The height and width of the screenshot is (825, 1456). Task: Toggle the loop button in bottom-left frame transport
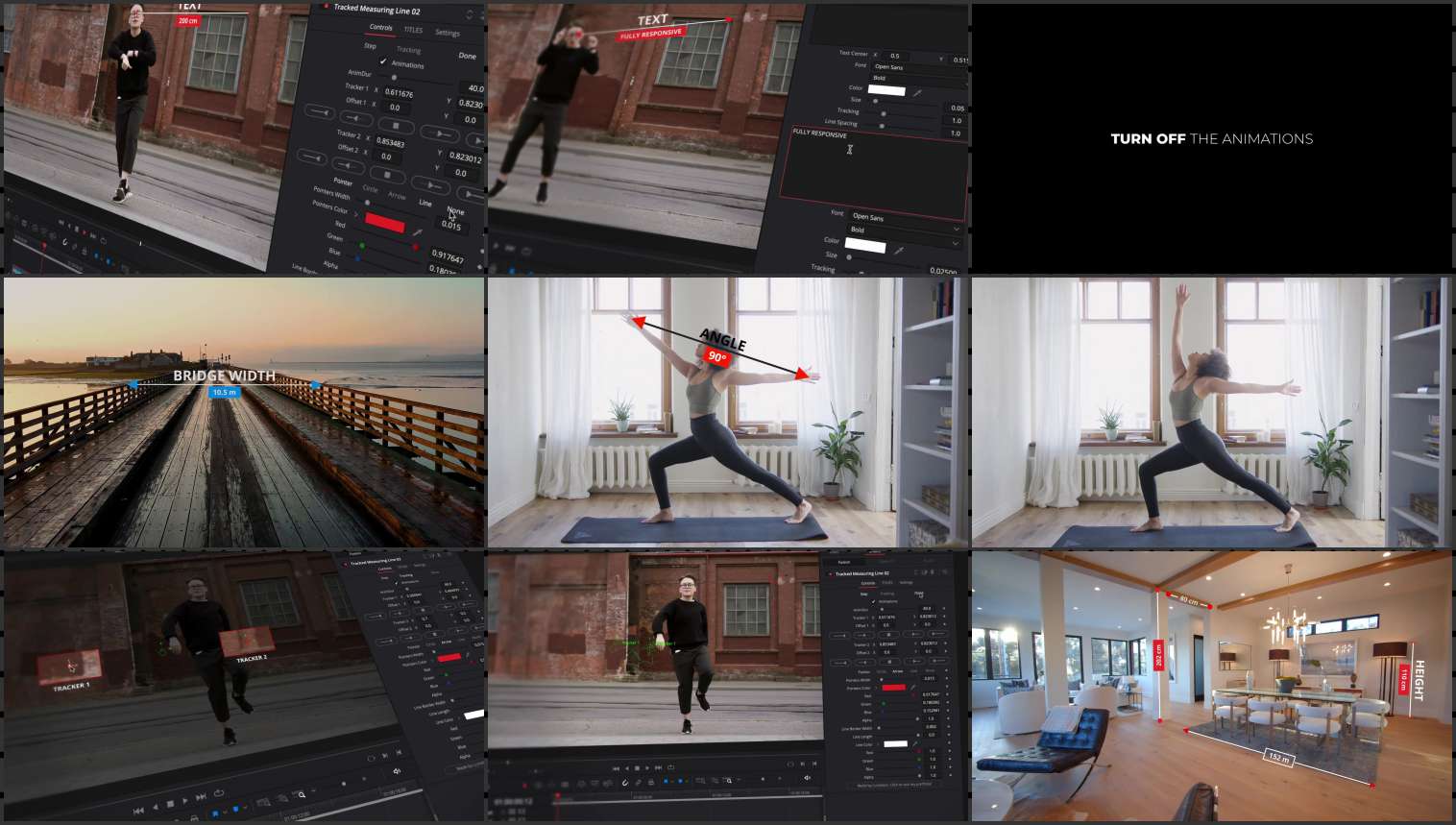pyautogui.click(x=218, y=793)
